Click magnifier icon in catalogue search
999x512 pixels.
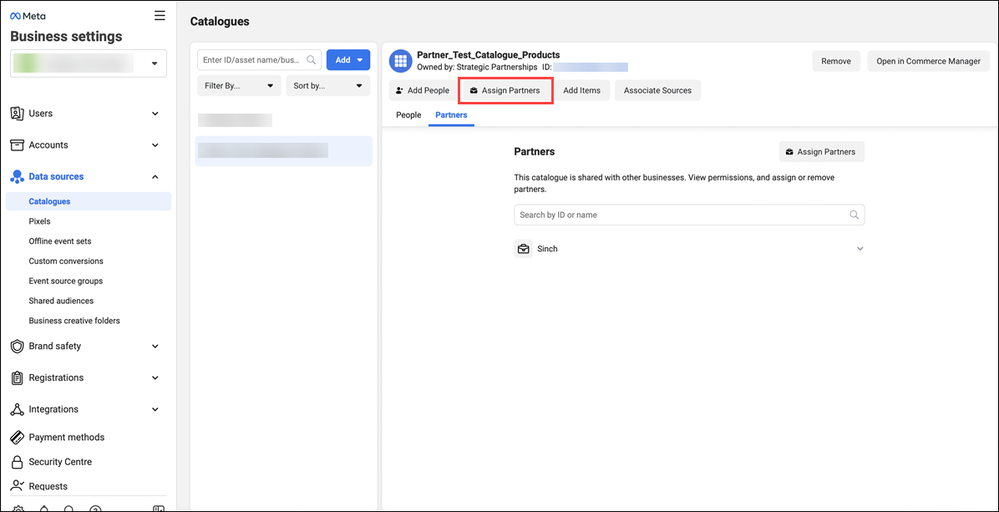click(x=312, y=60)
